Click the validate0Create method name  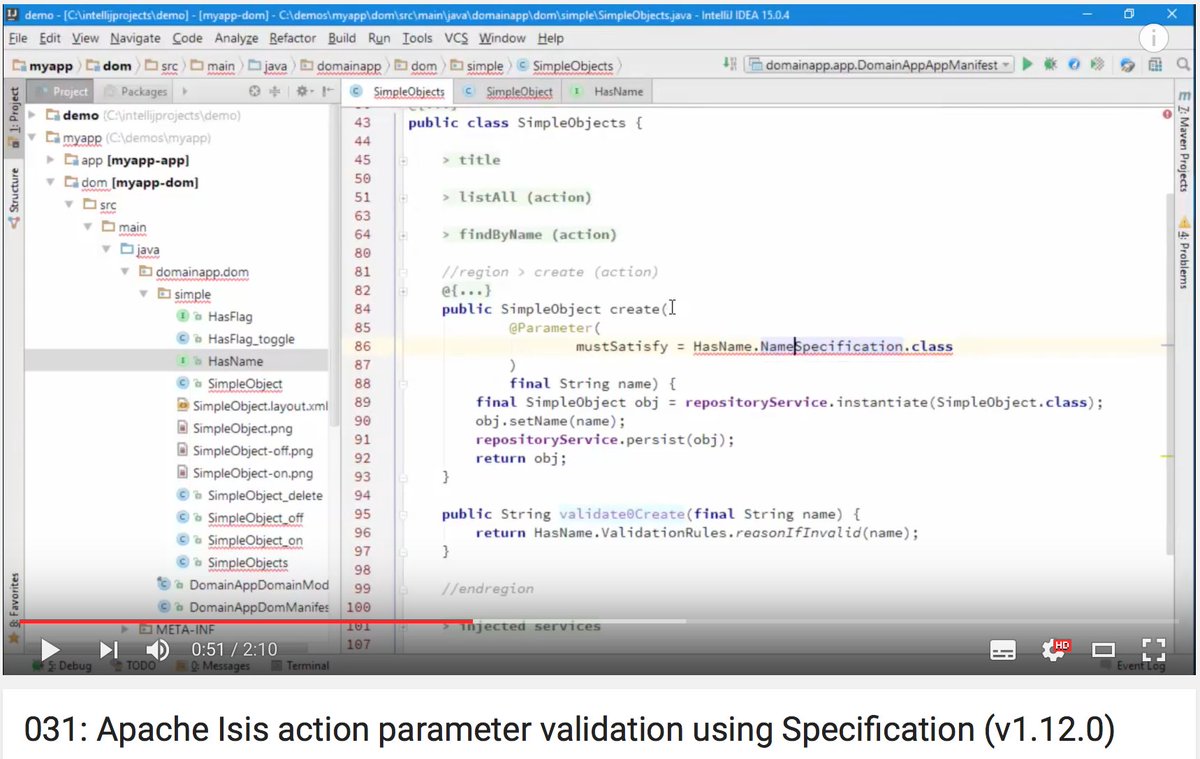pyautogui.click(x=622, y=514)
